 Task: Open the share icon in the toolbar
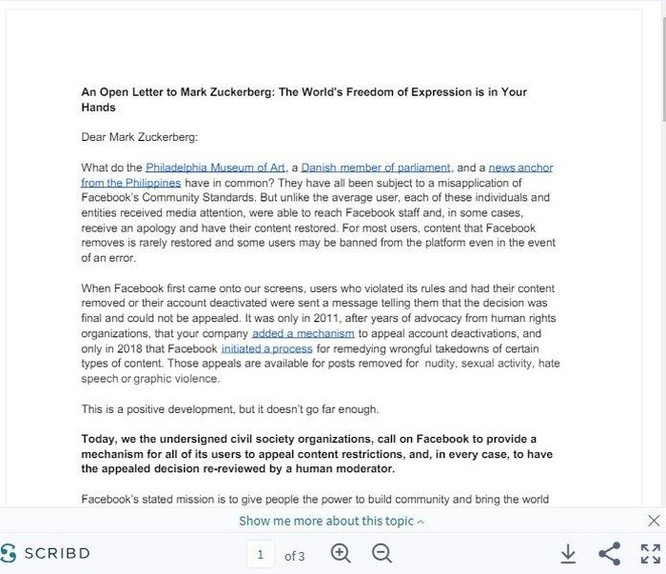(610, 554)
